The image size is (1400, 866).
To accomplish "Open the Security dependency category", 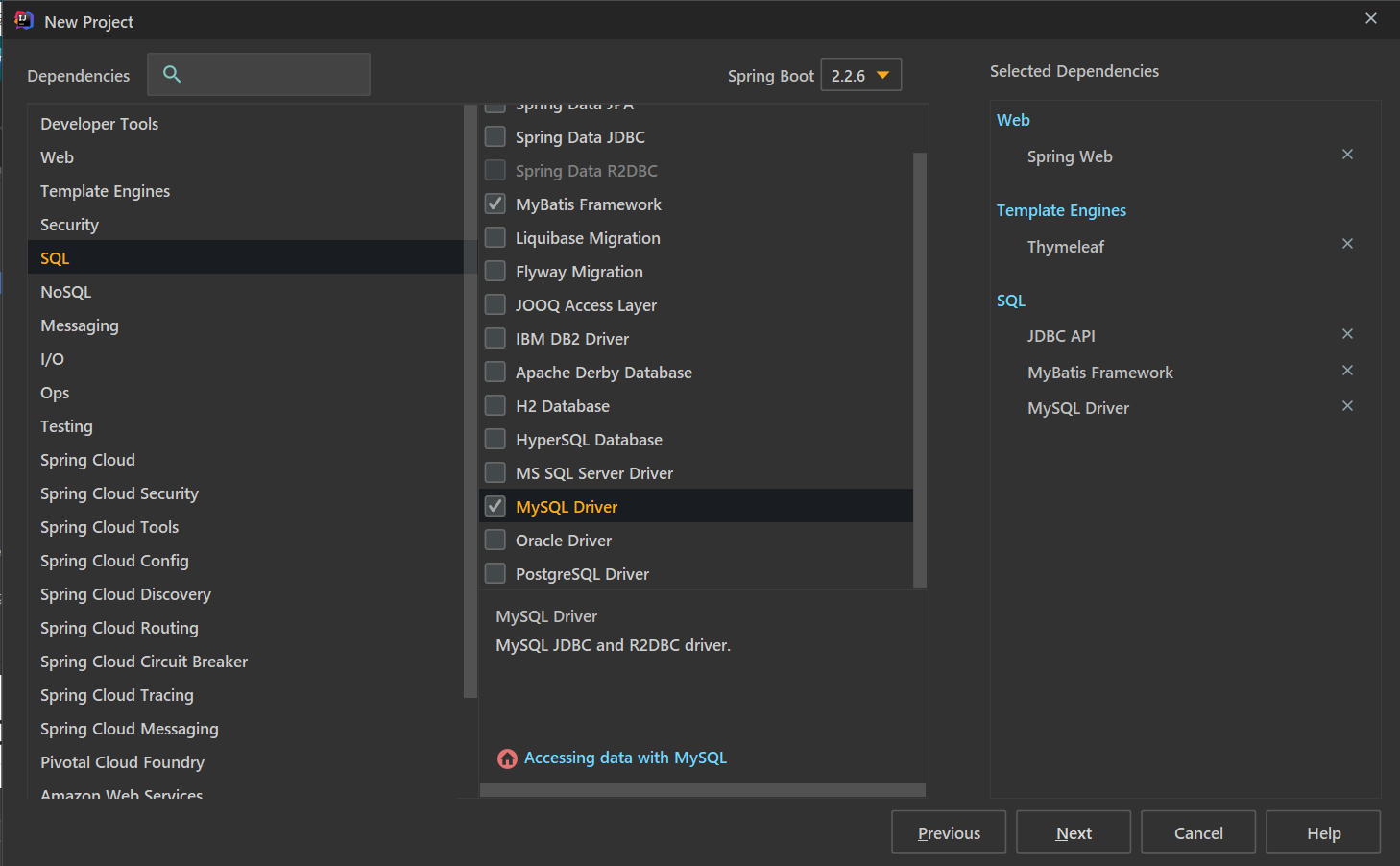I will pyautogui.click(x=69, y=225).
